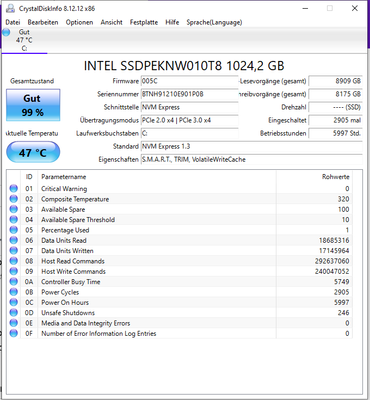The width and height of the screenshot is (370, 400).
Task: Click the Schnittstelle field NVM Express
Action: click(189, 107)
